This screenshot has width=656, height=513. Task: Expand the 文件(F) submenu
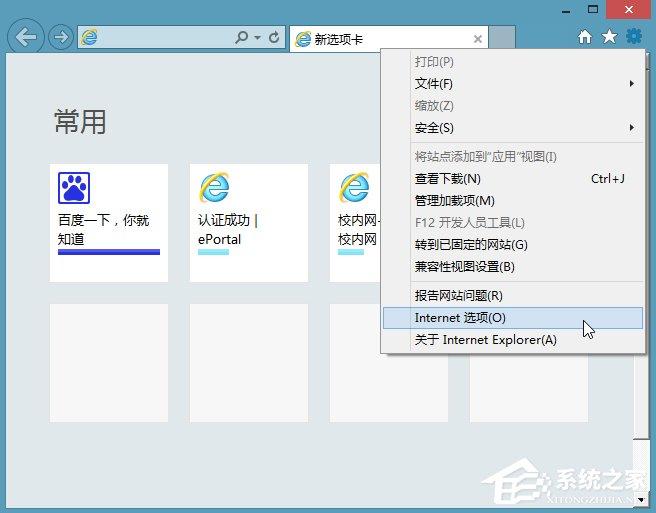point(513,84)
